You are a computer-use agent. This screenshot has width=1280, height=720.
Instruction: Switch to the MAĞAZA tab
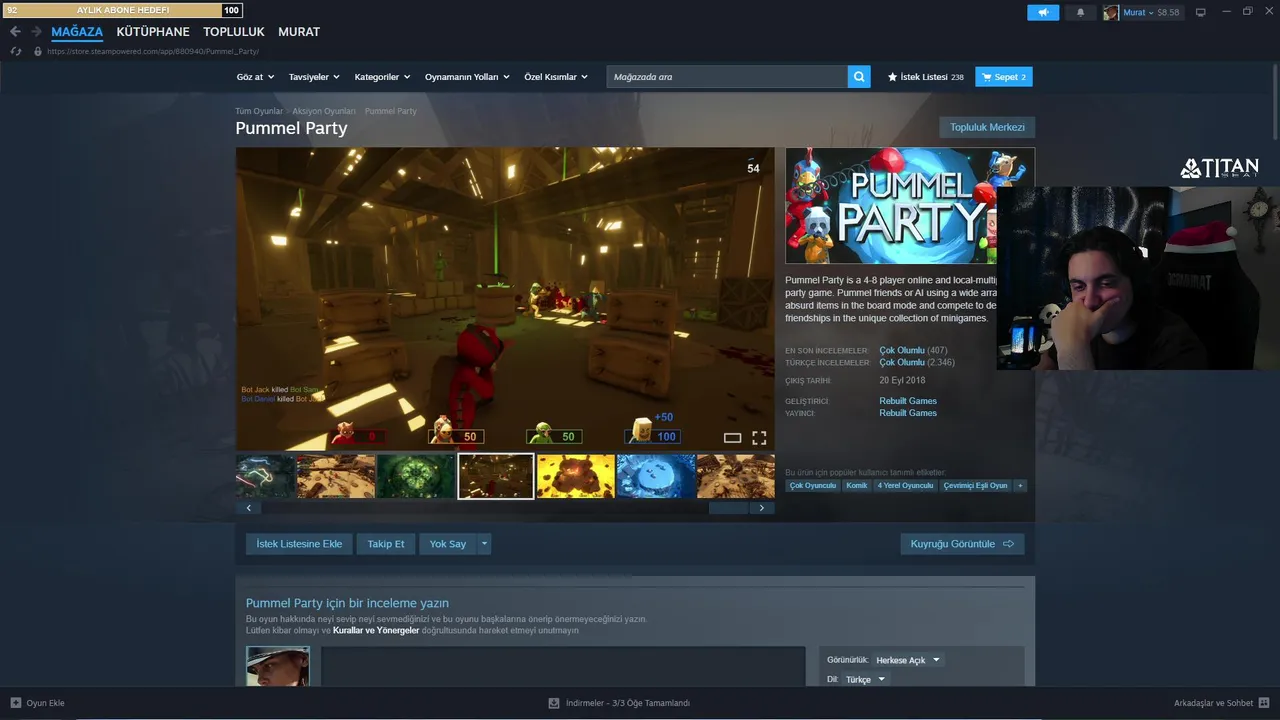coord(77,32)
